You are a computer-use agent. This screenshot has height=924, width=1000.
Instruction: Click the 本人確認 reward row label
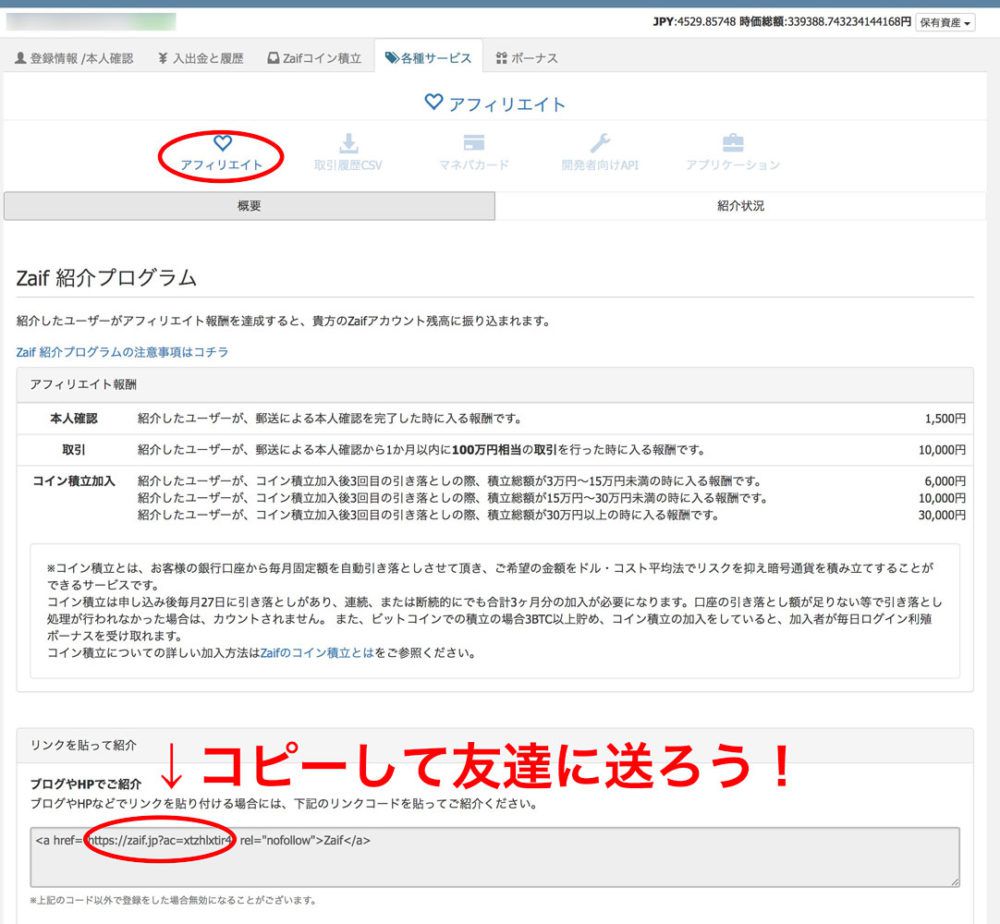click(x=73, y=418)
